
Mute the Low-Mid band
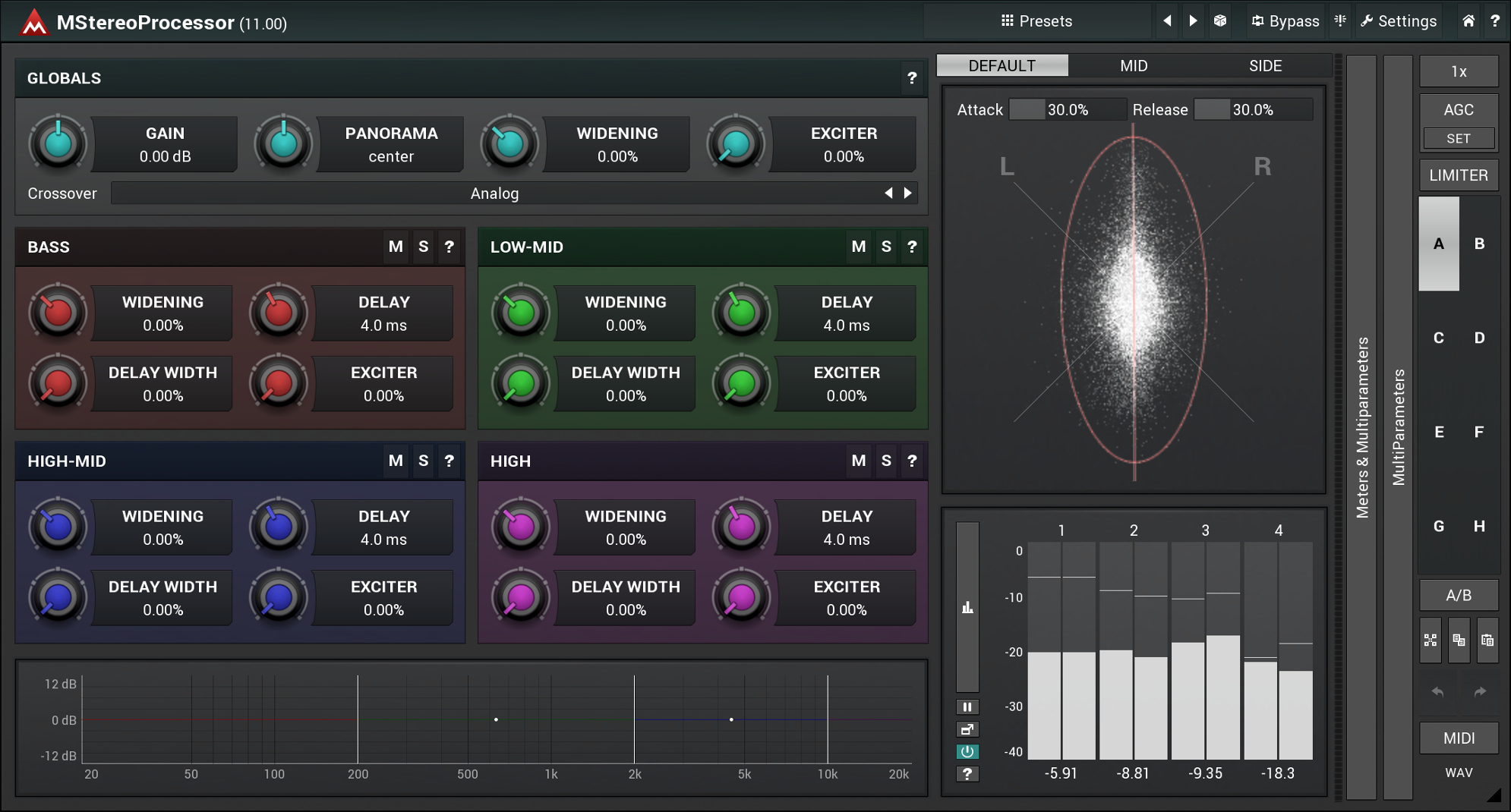pos(859,247)
